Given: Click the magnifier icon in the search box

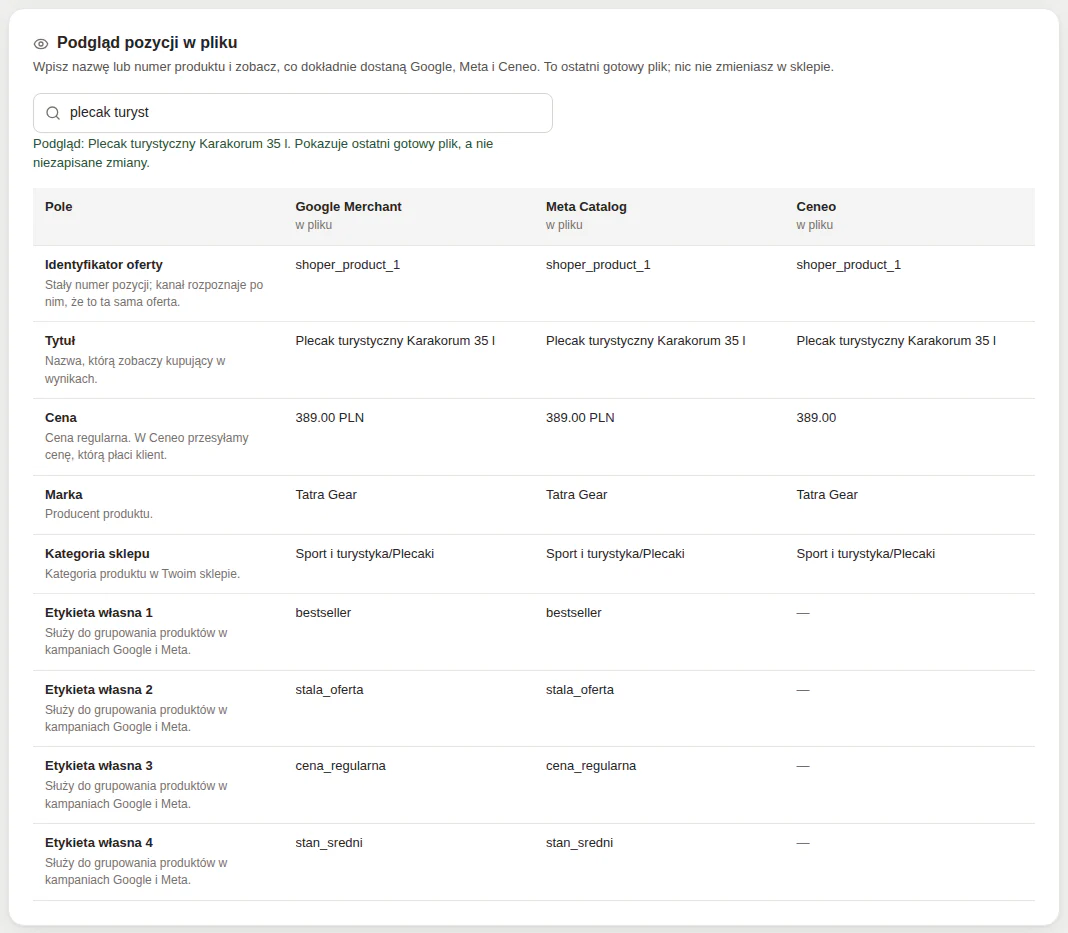Looking at the screenshot, I should point(52,113).
